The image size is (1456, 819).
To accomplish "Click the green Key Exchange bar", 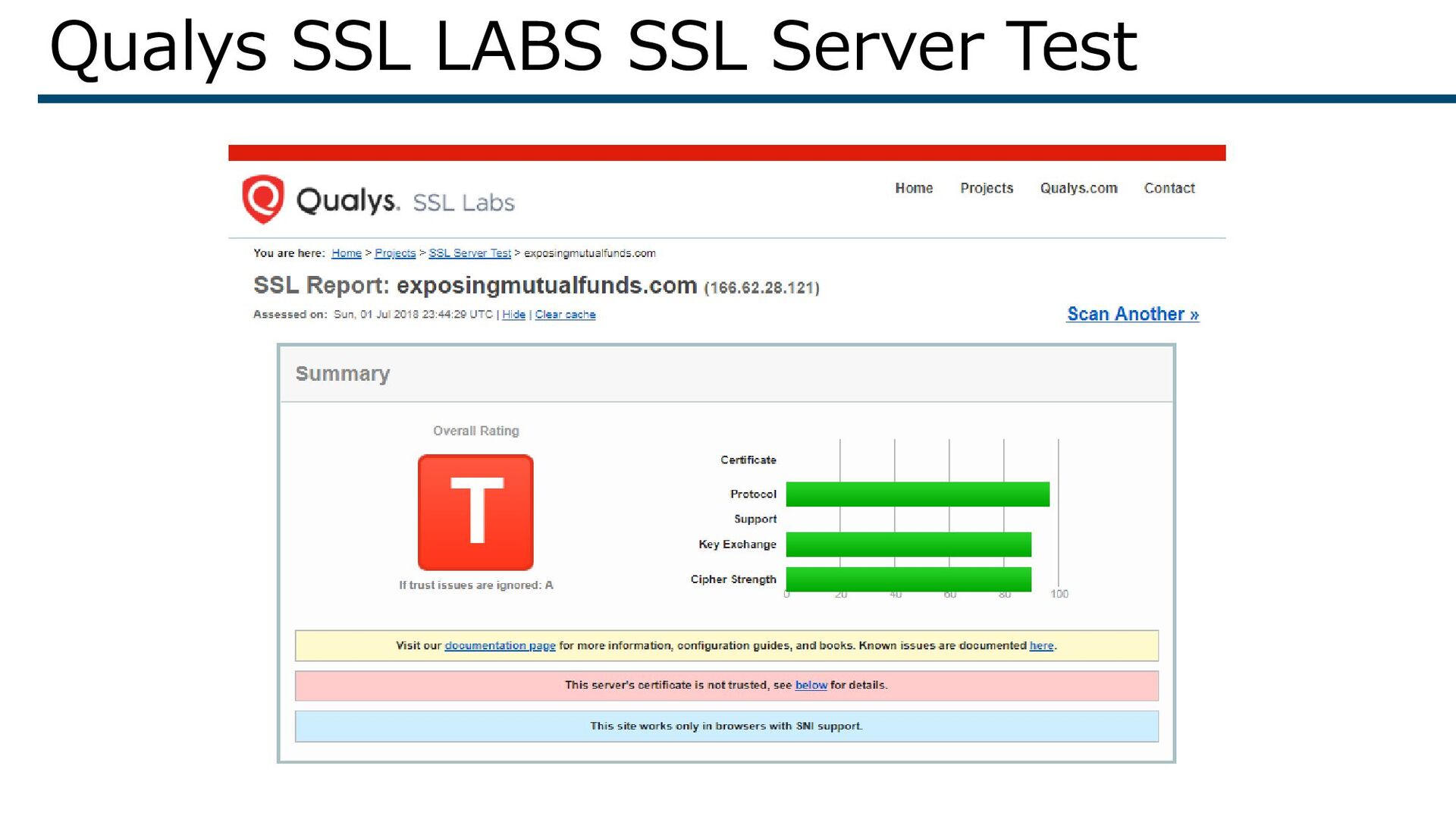I will (908, 544).
